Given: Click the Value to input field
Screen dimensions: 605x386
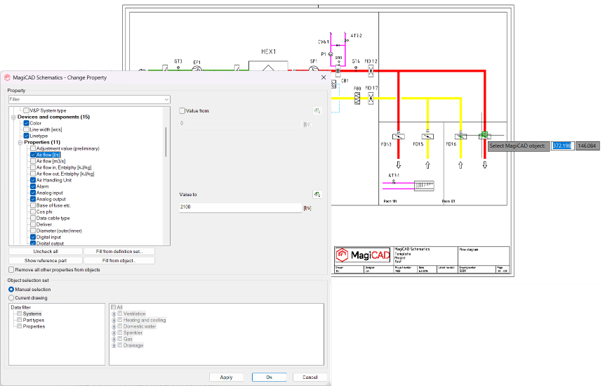Looking at the screenshot, I should click(x=240, y=207).
